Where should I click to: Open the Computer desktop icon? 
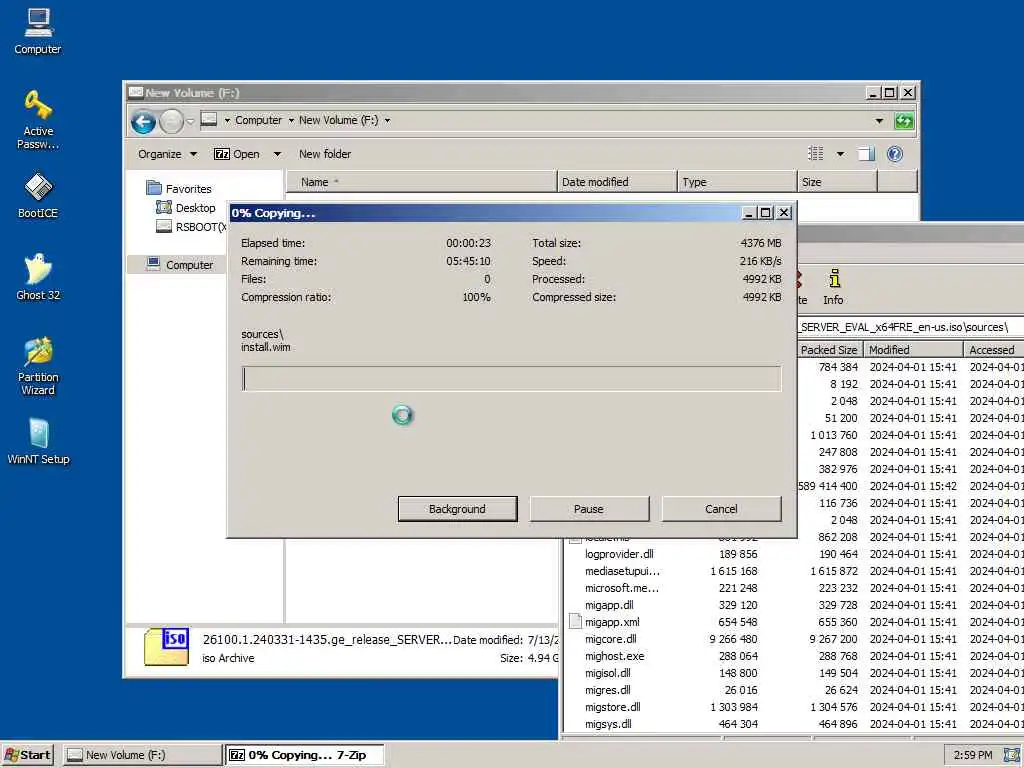coord(38,31)
